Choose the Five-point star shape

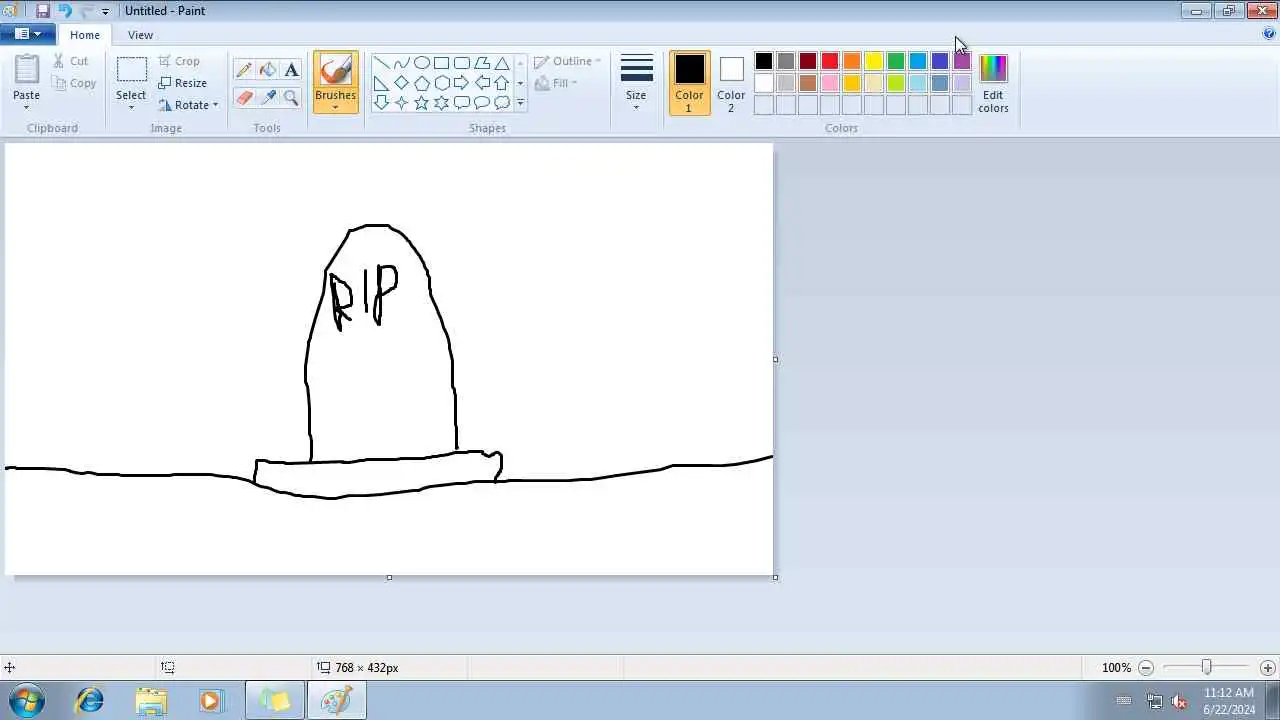[421, 103]
